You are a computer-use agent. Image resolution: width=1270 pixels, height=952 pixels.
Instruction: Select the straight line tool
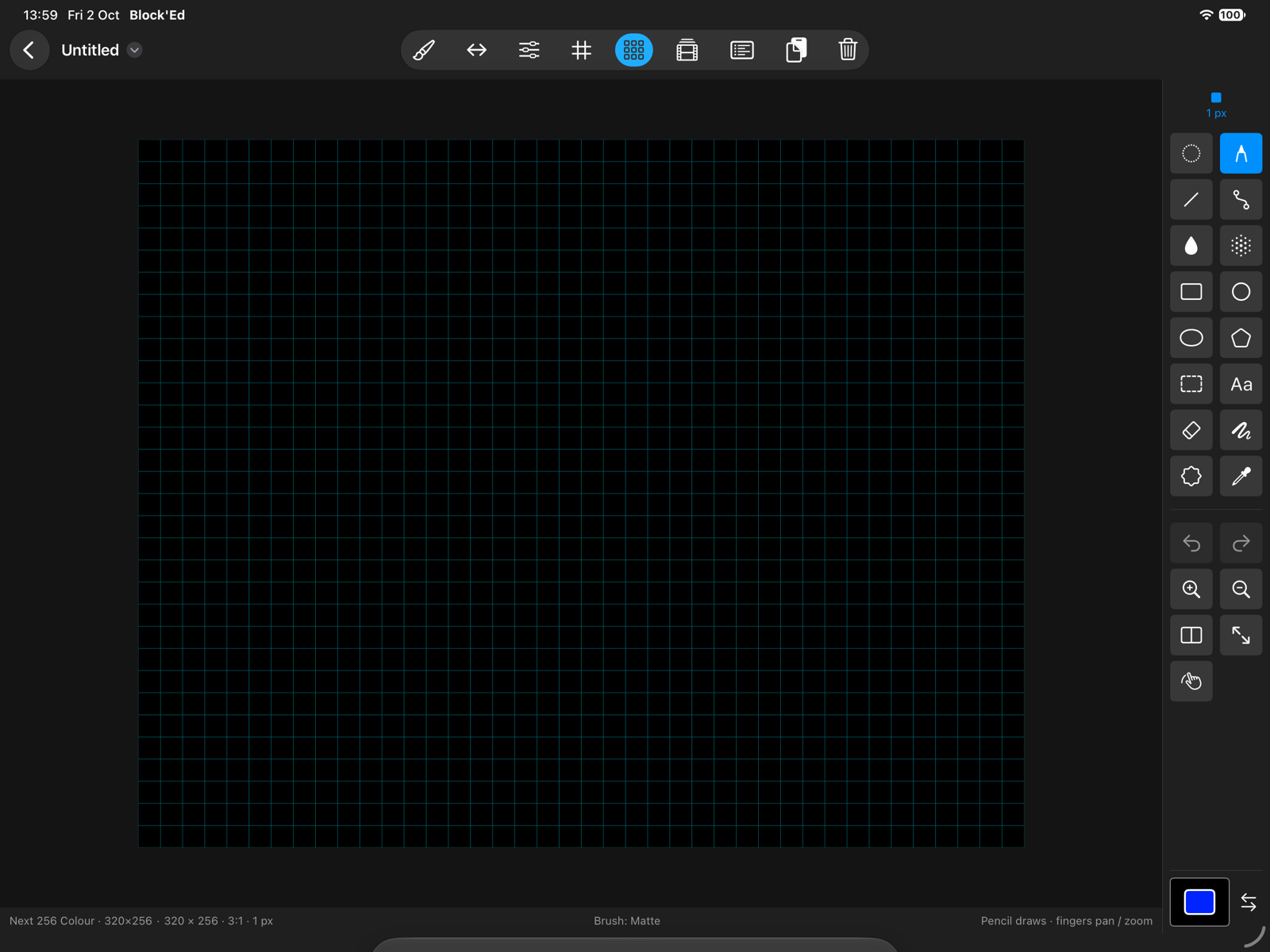pyautogui.click(x=1191, y=199)
